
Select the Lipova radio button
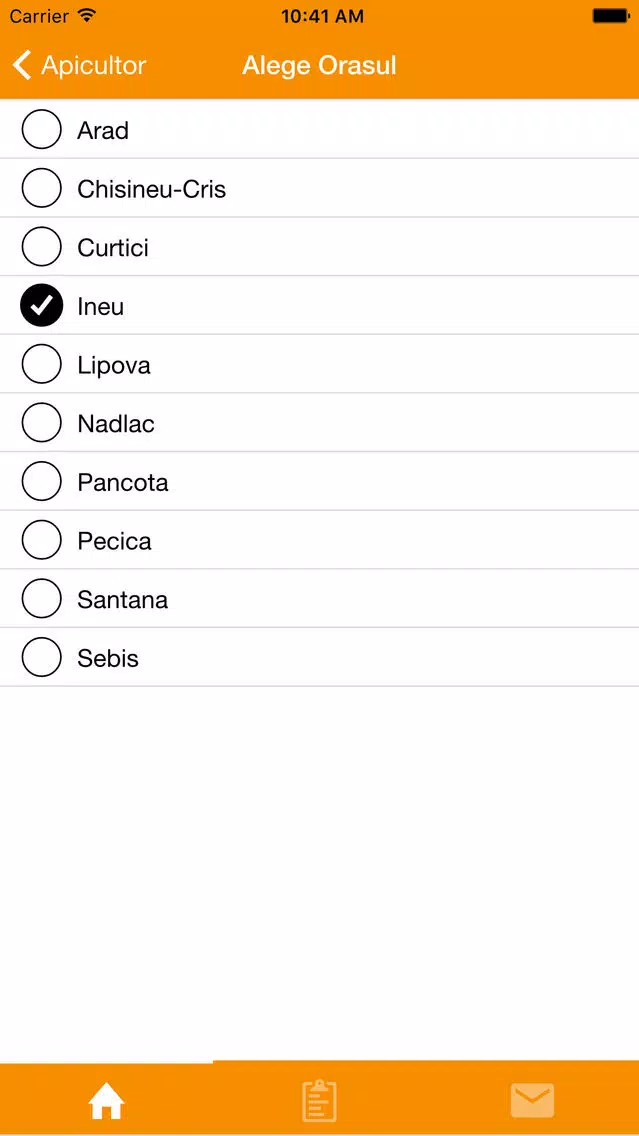click(x=41, y=364)
